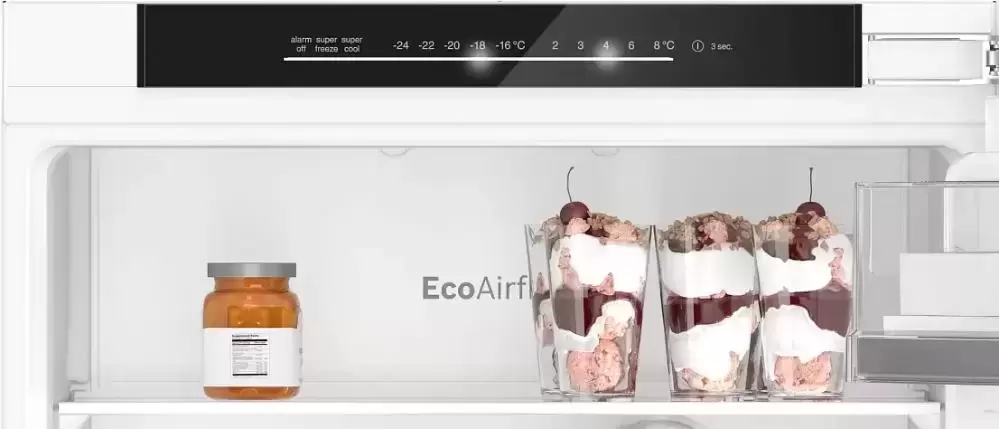Screen dimensions: 999x429
Task: Choose the 6 fridge temperature setting
Action: pyautogui.click(x=631, y=46)
